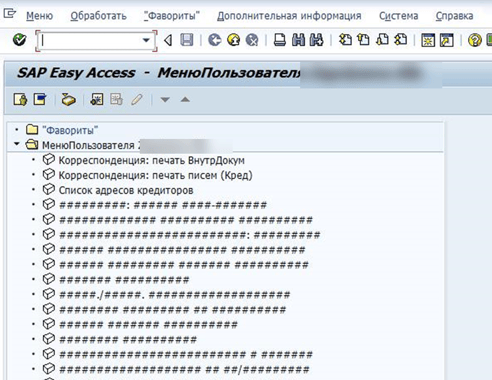
Task: Create a new session with the window icon
Action: pos(428,40)
